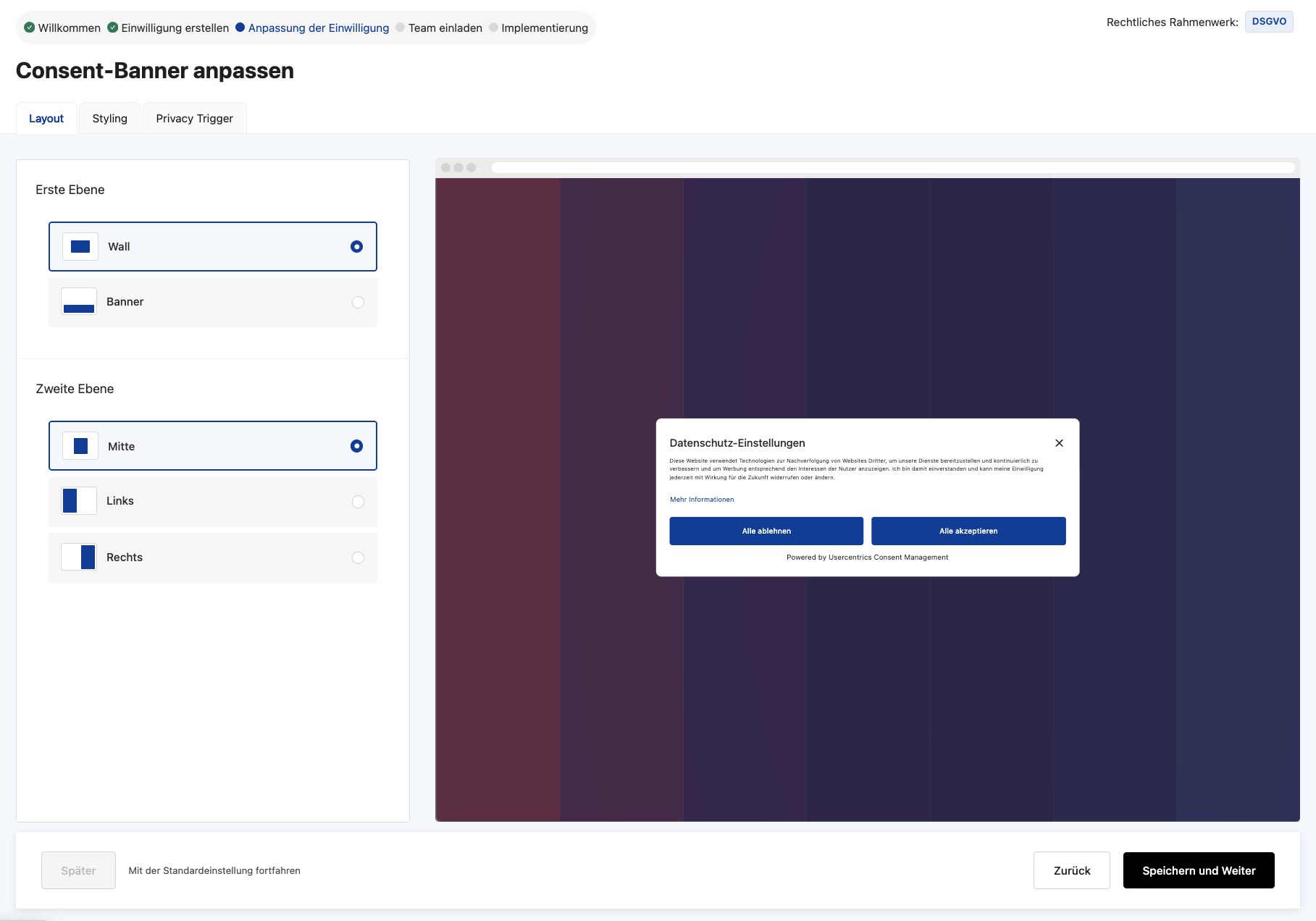Click the Links position thumbnail icon
The height and width of the screenshot is (921, 1316).
tap(79, 501)
